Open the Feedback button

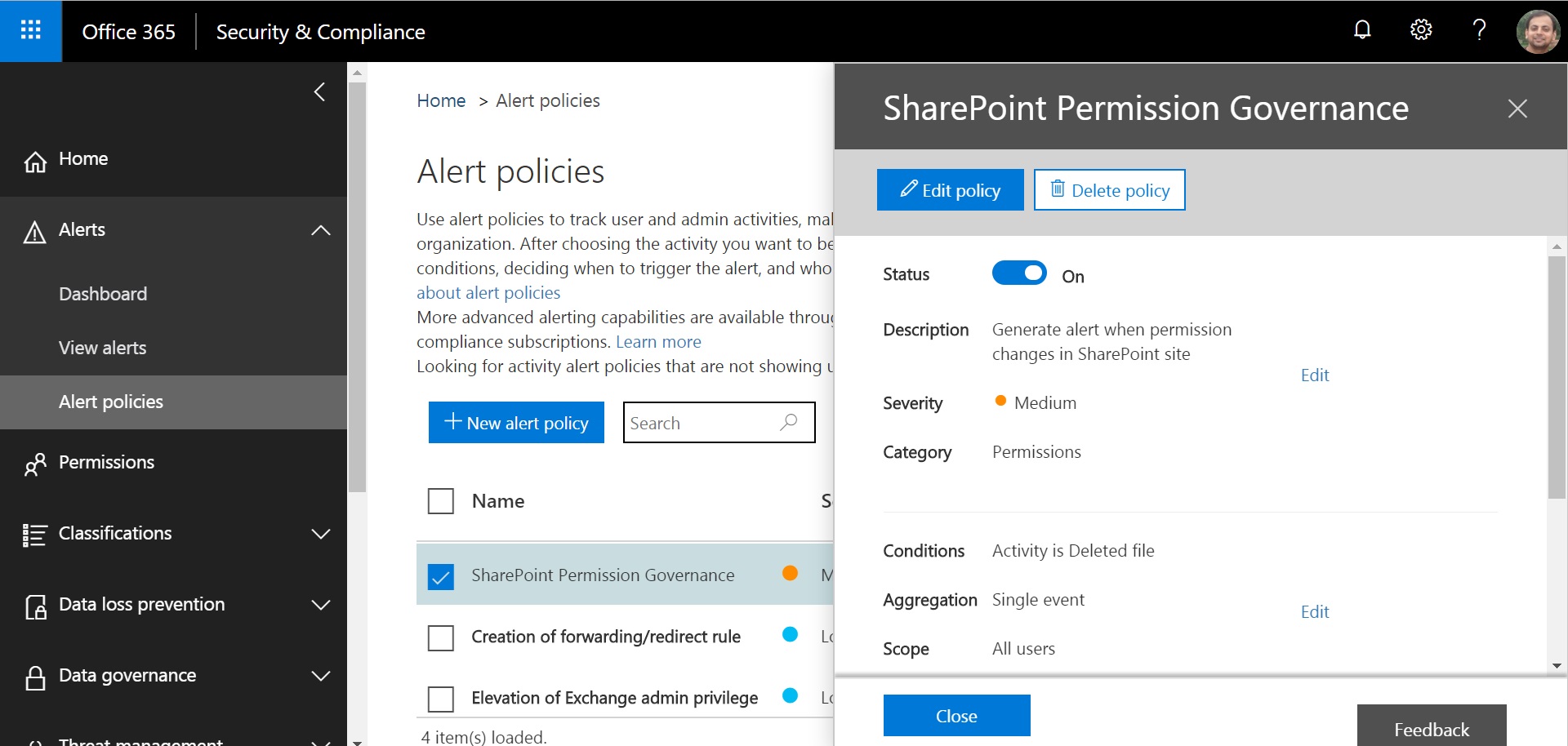tap(1432, 726)
